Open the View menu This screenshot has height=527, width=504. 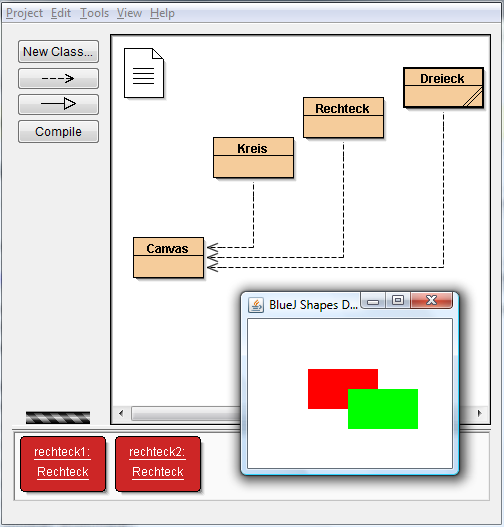tap(129, 13)
